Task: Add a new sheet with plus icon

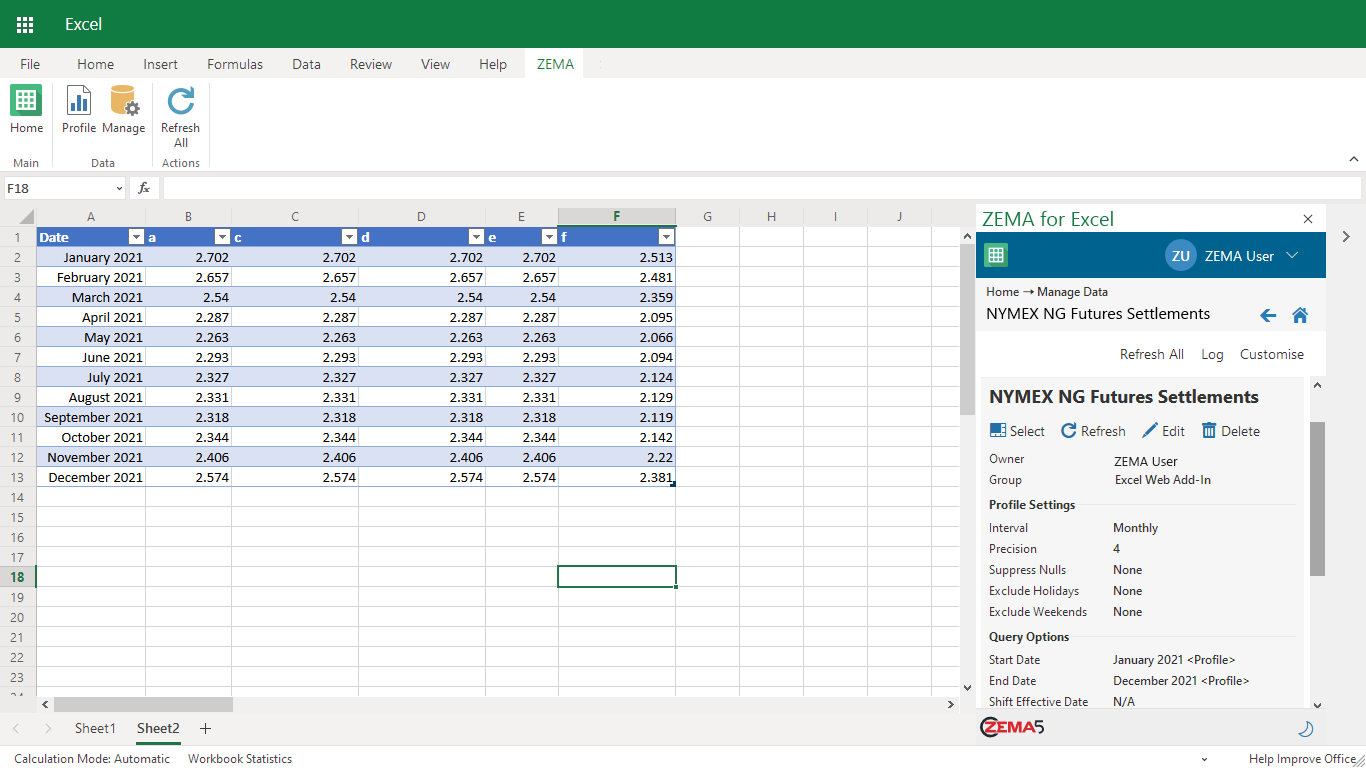Action: coord(206,728)
